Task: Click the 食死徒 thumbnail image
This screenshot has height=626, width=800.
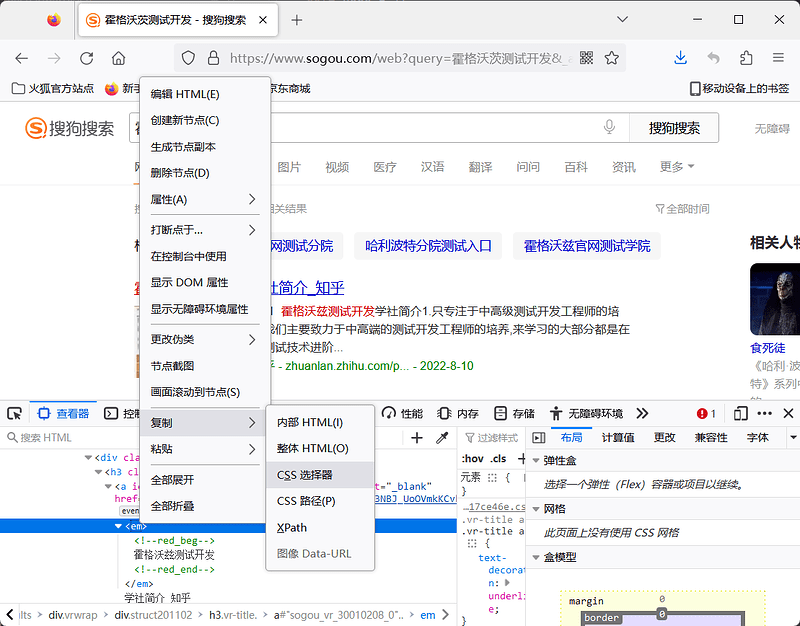Action: [774, 299]
